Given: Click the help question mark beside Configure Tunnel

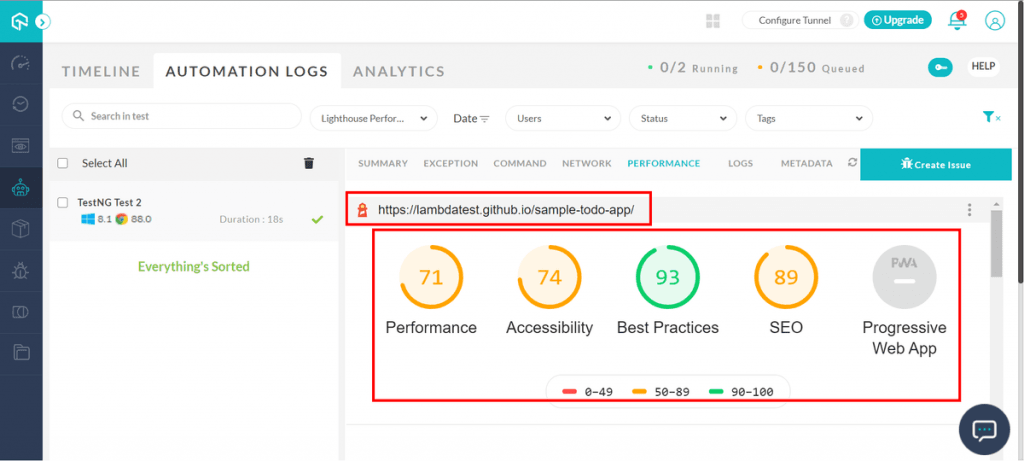Looking at the screenshot, I should tap(846, 20).
